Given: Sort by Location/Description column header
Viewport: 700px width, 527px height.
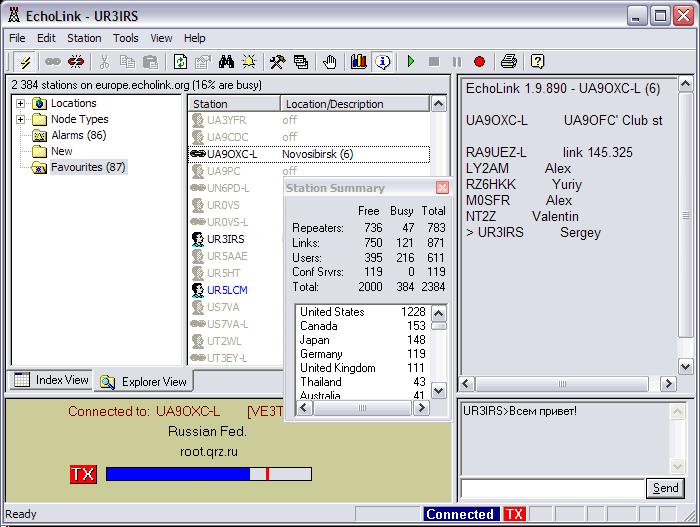Looking at the screenshot, I should pyautogui.click(x=354, y=104).
